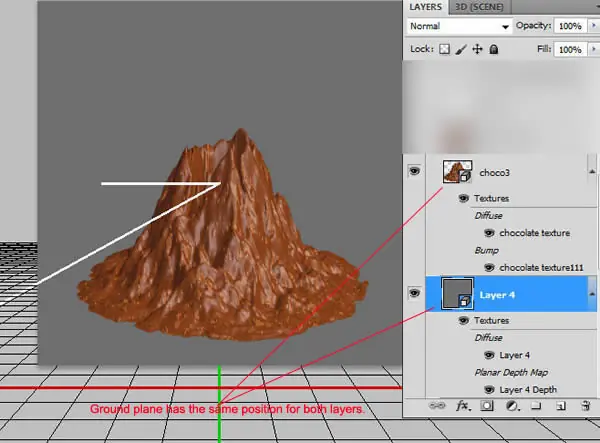Click the Layer 4 layer name

[497, 295]
